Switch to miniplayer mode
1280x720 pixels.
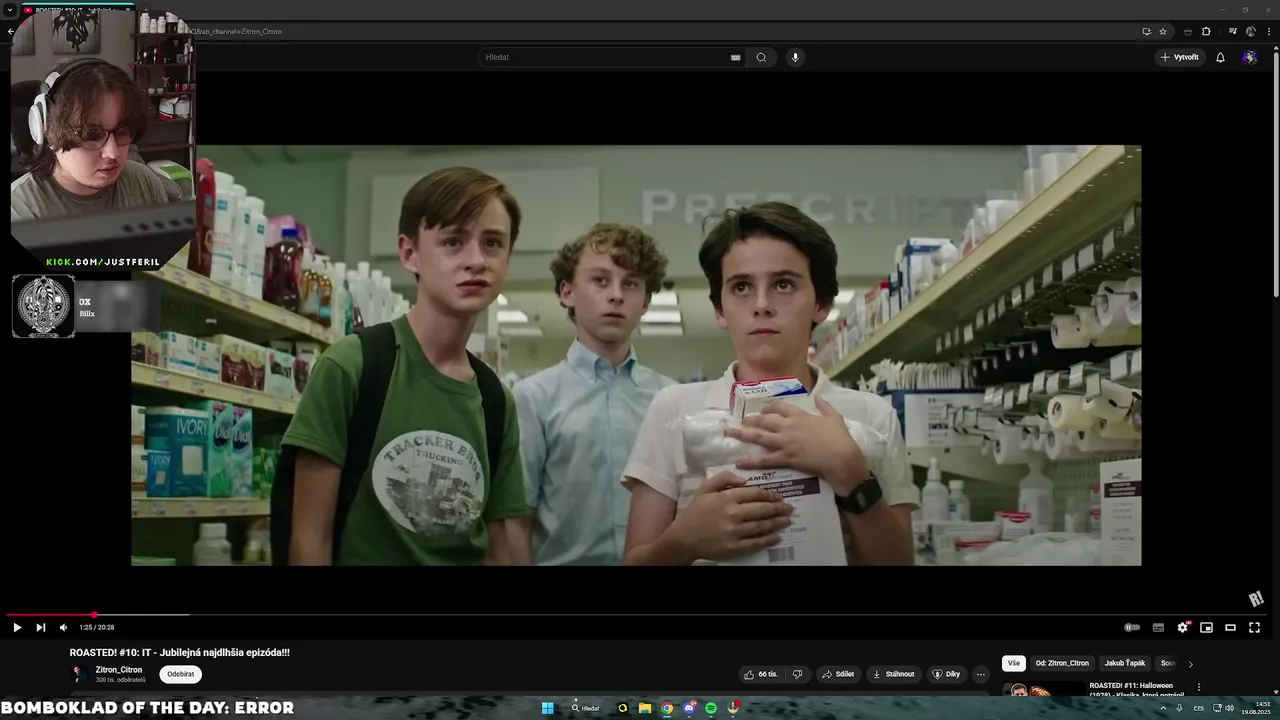point(1206,627)
